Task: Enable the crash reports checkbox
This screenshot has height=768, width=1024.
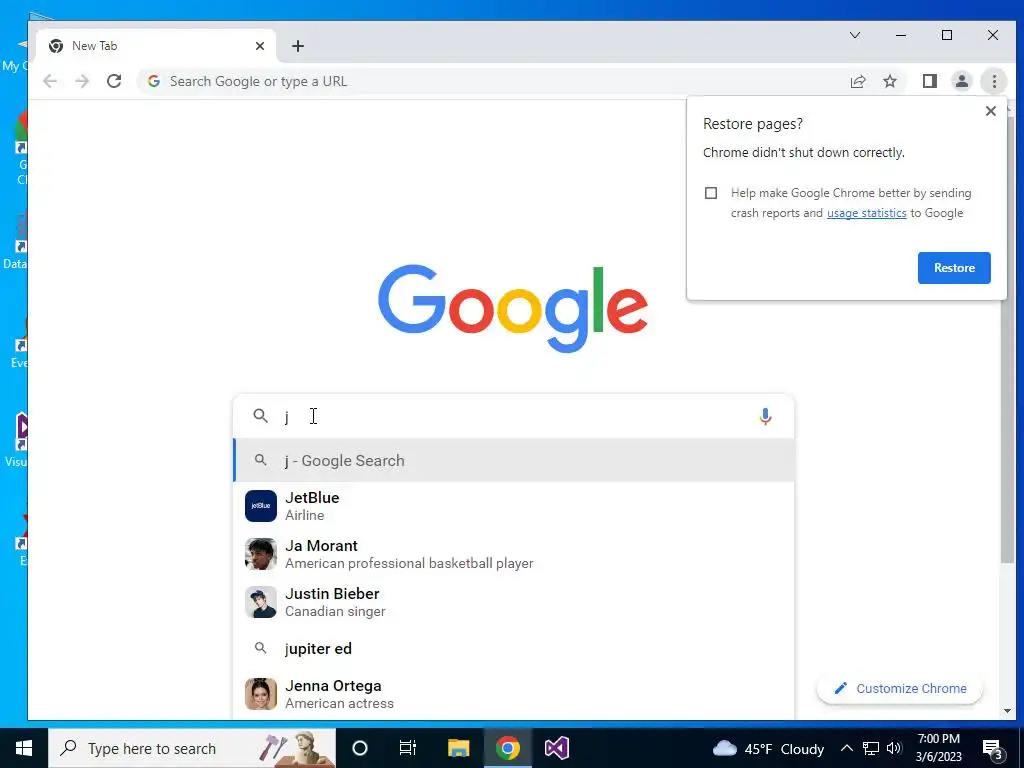Action: tap(711, 193)
